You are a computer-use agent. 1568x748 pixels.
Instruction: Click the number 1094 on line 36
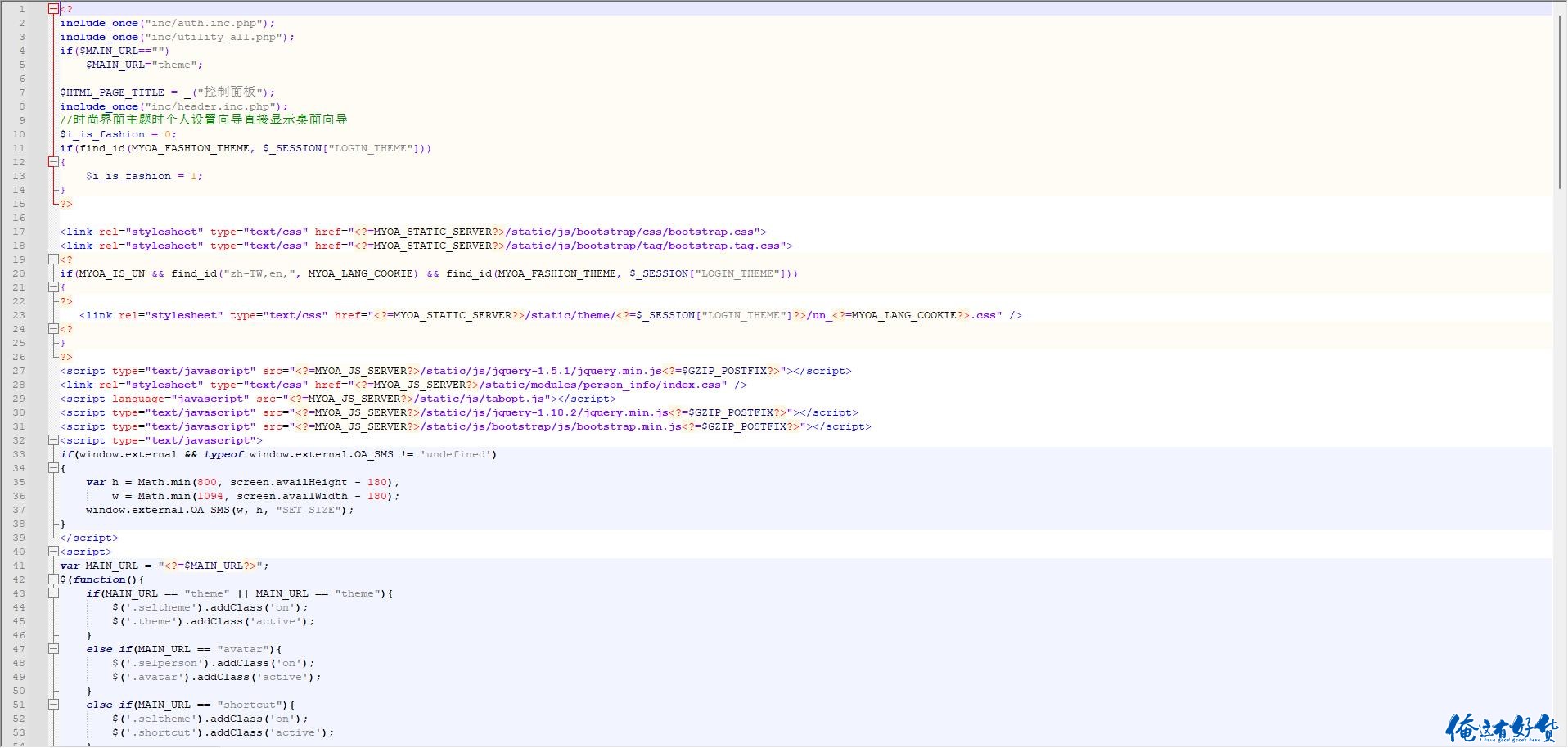point(210,496)
